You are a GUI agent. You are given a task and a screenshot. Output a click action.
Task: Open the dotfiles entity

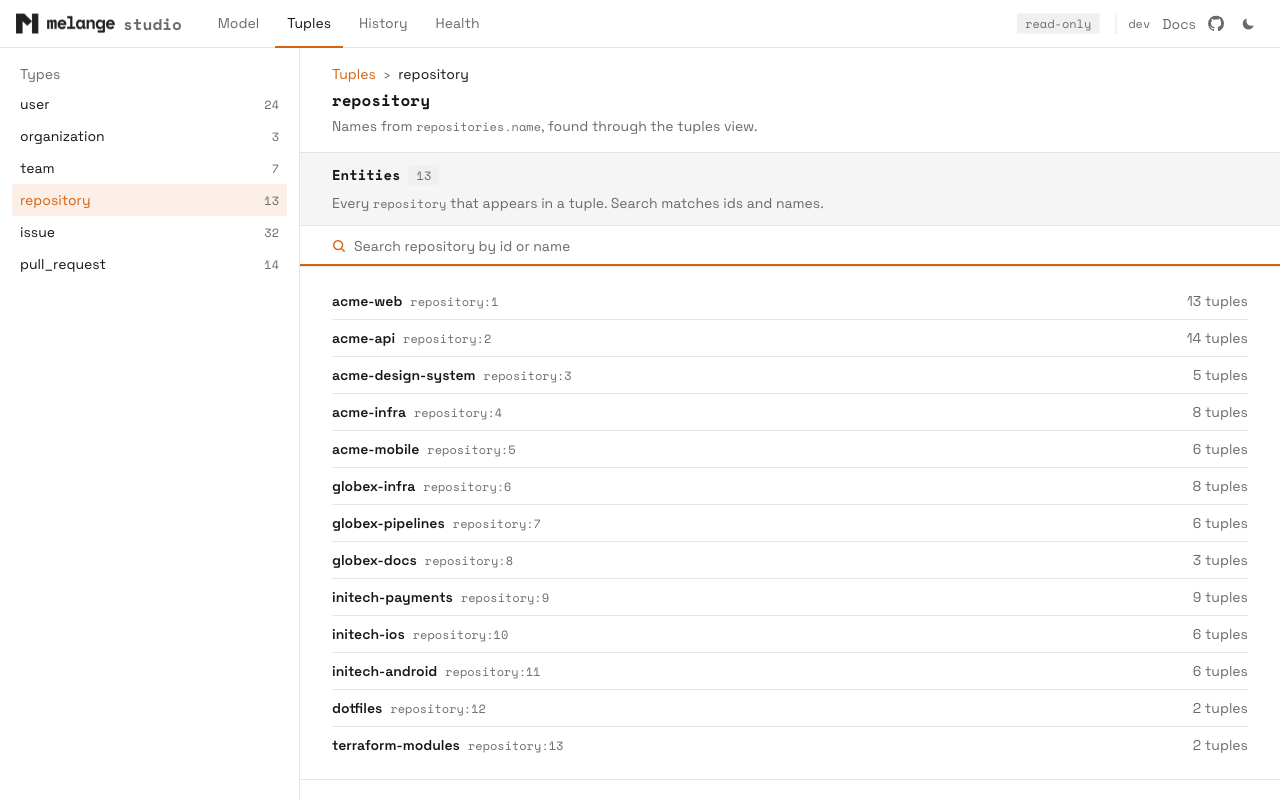coord(790,708)
